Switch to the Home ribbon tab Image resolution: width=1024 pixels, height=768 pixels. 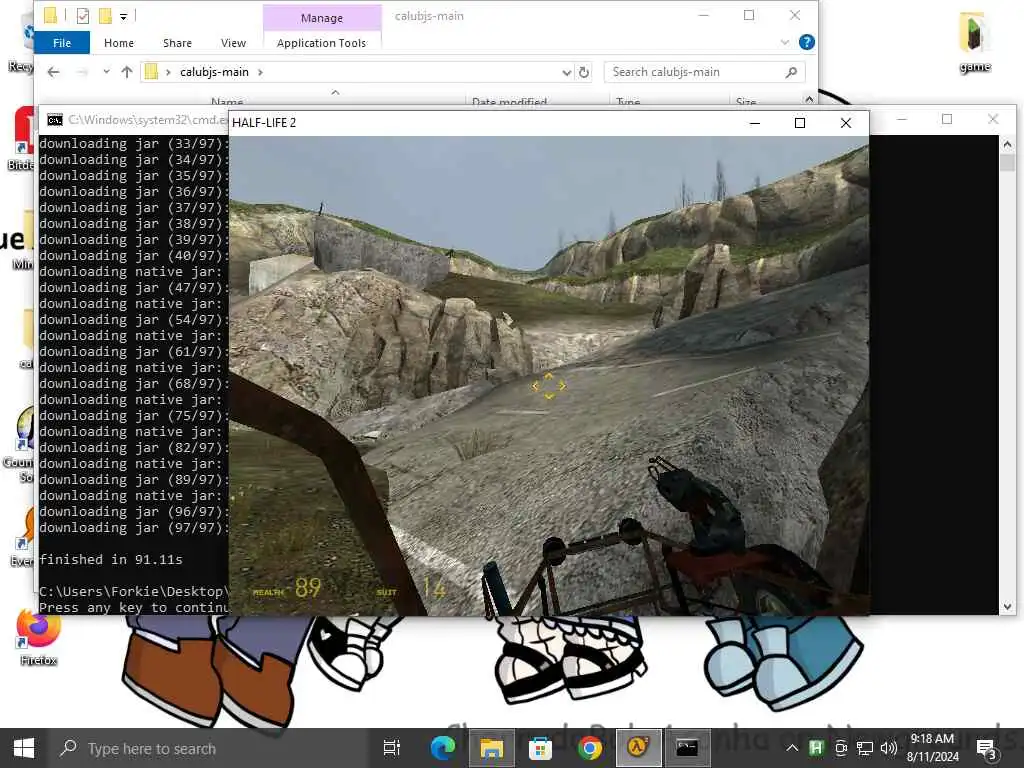pyautogui.click(x=119, y=43)
